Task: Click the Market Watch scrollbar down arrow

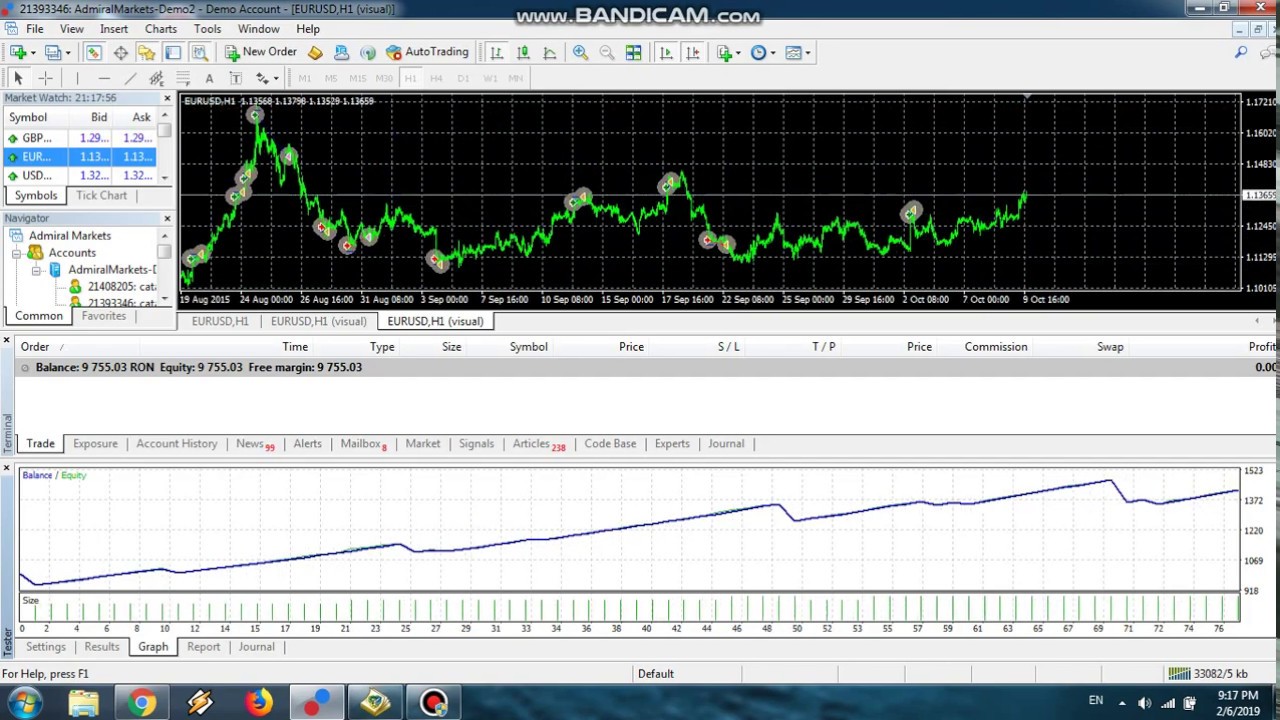Action: pos(165,180)
